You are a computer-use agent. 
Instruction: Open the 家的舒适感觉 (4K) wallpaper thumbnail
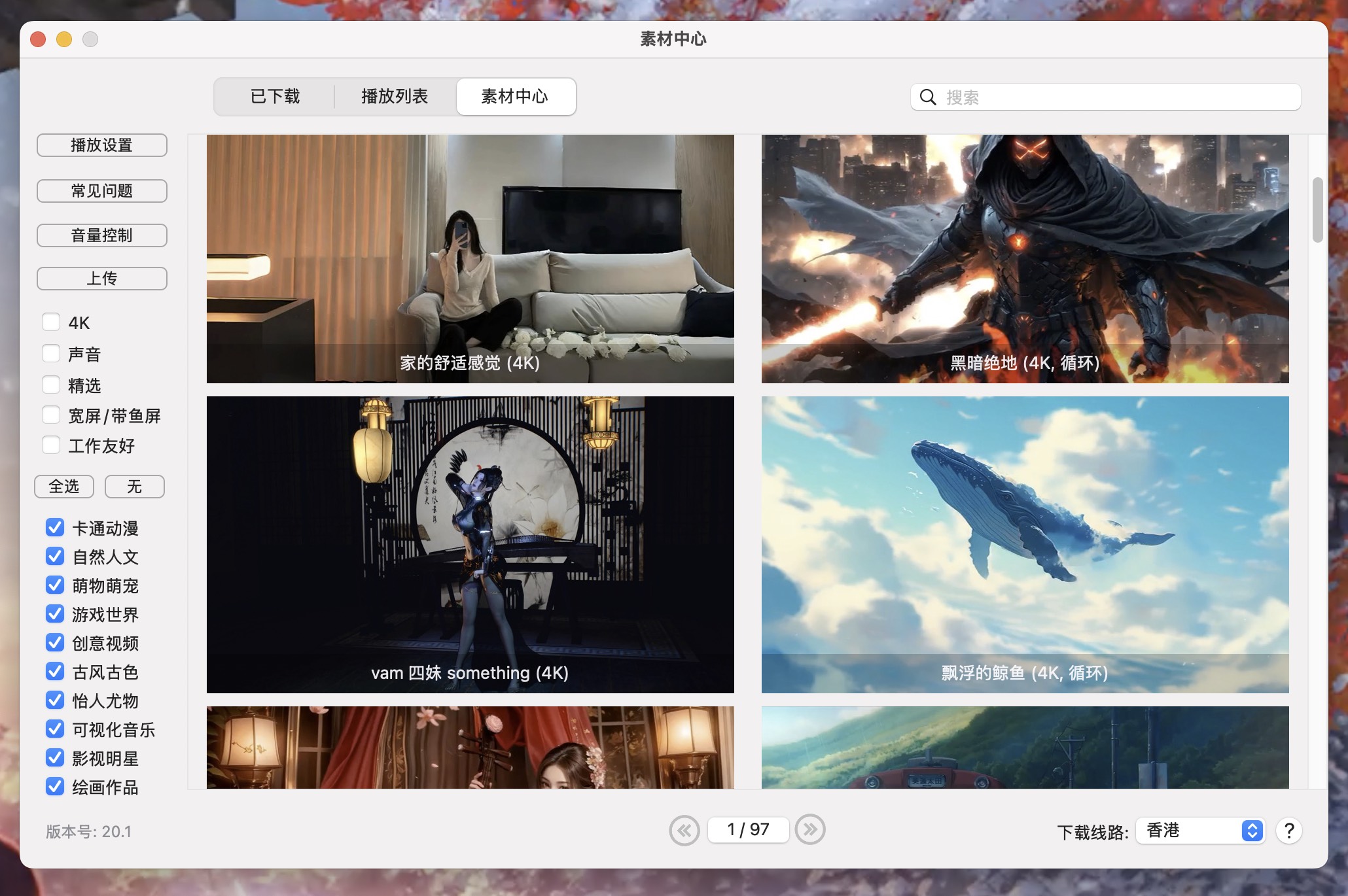(470, 259)
